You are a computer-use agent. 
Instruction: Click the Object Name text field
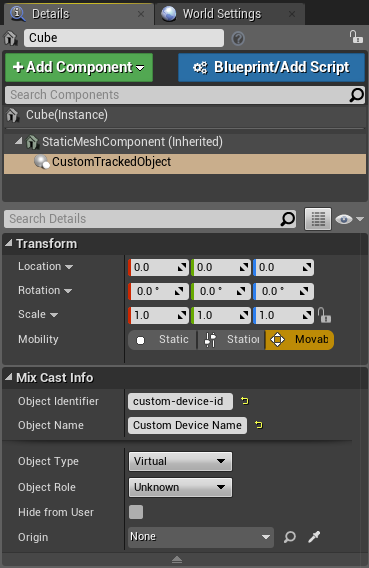coord(188,425)
